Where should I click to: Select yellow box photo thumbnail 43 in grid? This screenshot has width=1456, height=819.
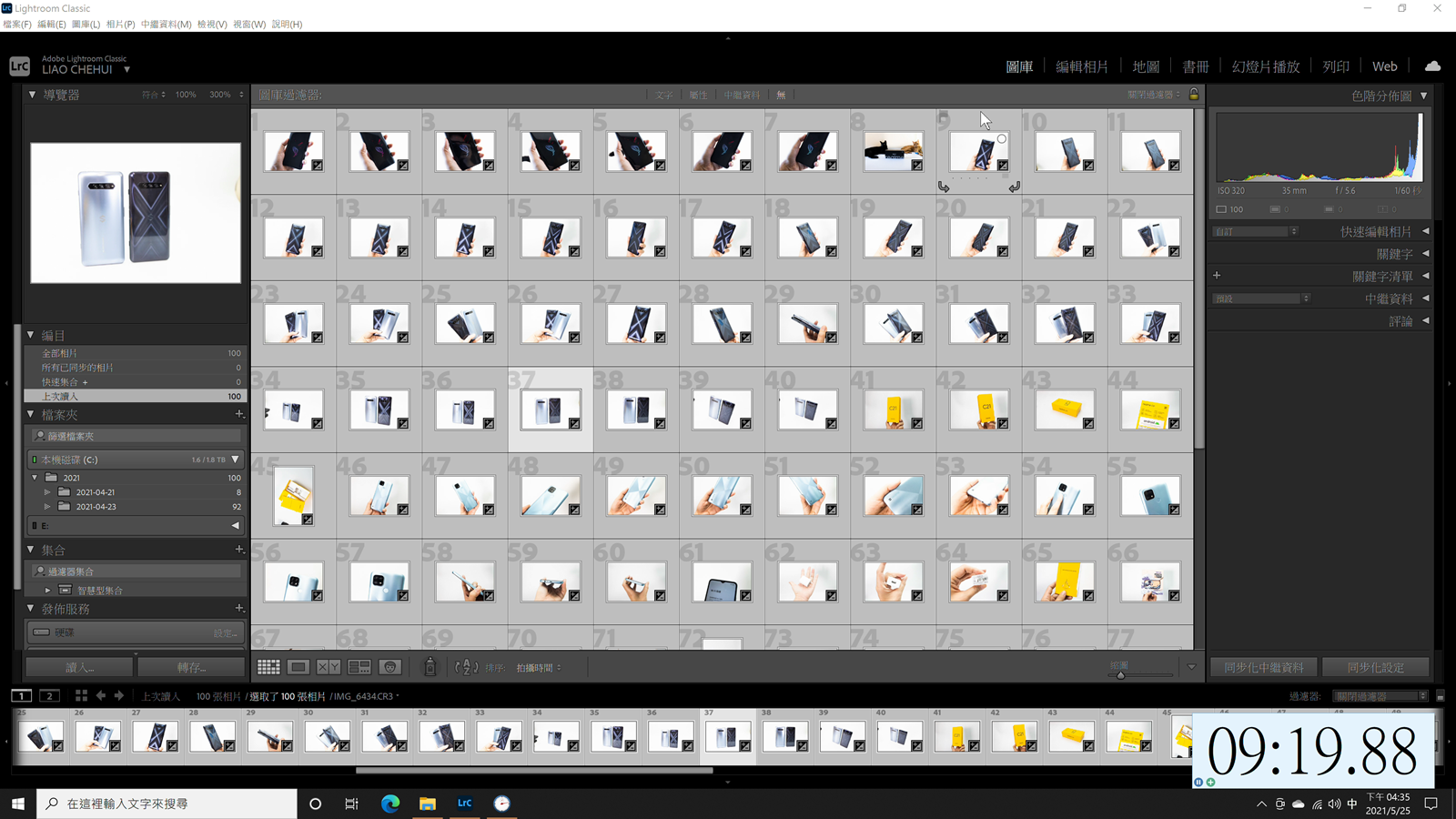pyautogui.click(x=1064, y=410)
